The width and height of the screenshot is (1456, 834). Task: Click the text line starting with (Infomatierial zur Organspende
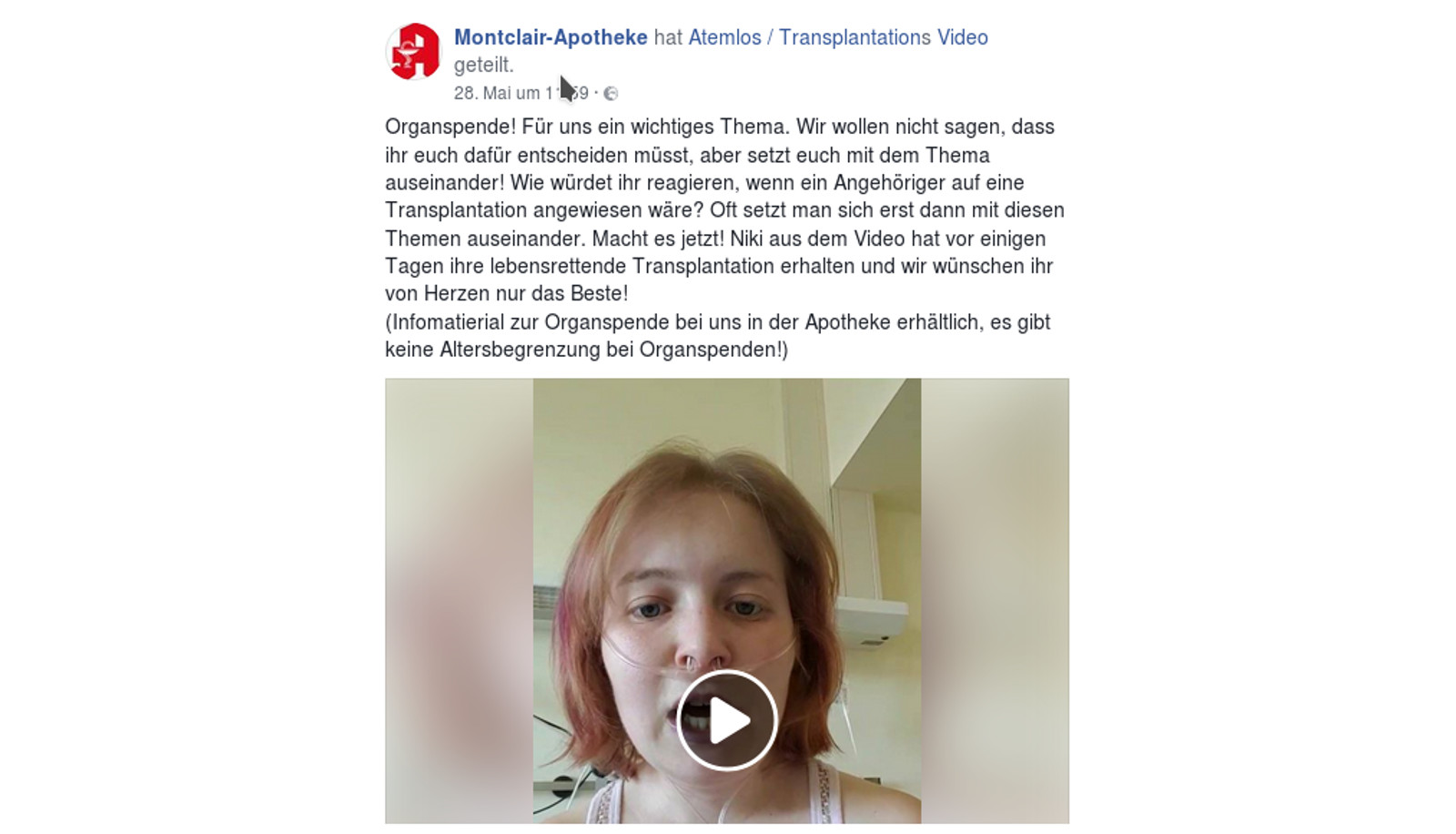tap(718, 322)
